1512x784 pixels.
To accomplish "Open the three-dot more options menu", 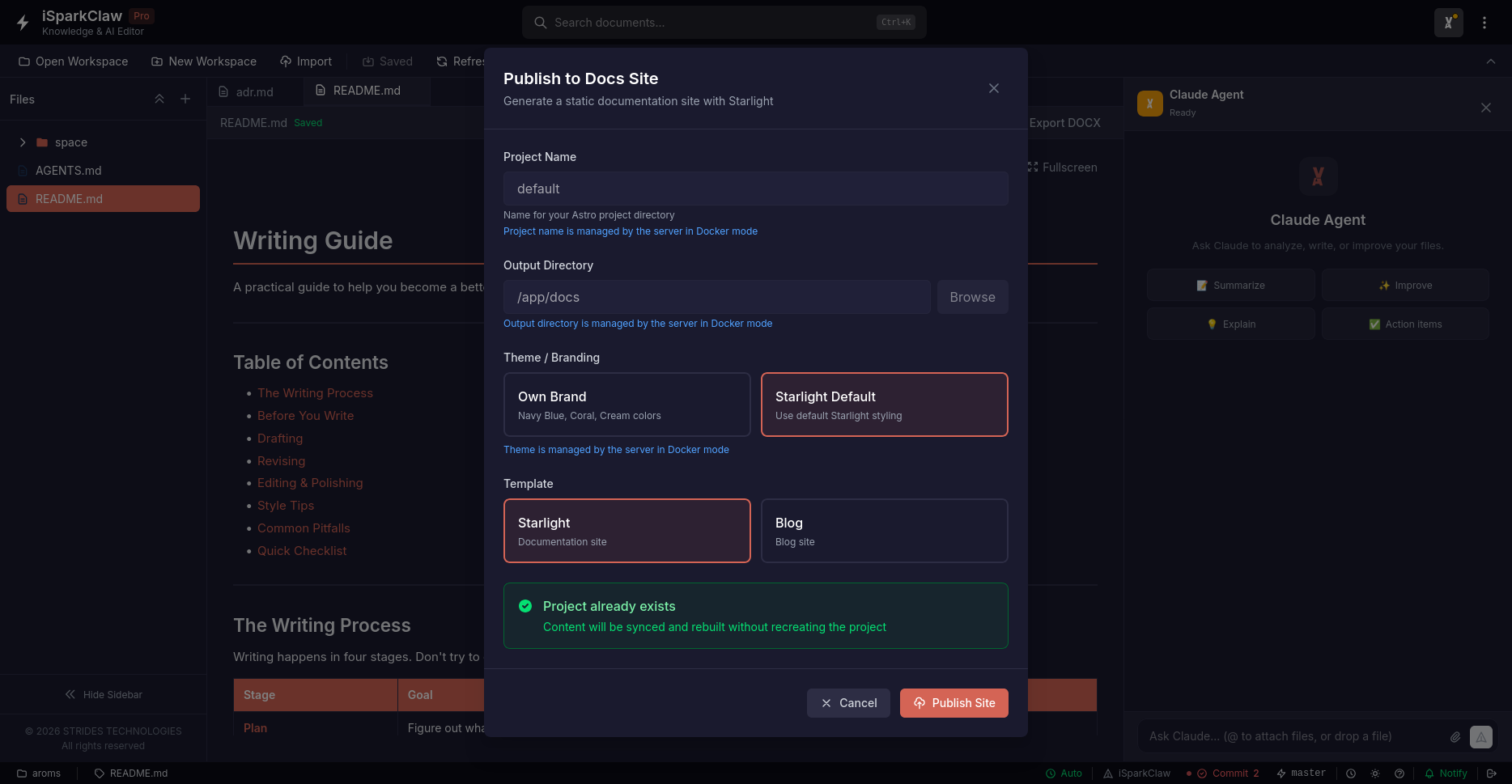I will click(x=1484, y=23).
